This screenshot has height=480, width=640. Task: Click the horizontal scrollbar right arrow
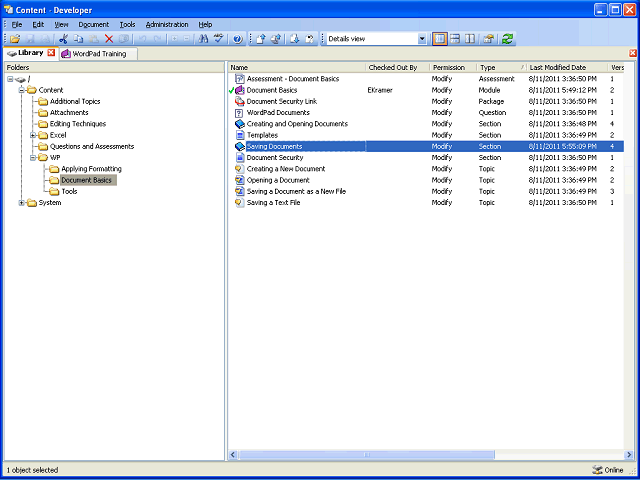(x=629, y=454)
